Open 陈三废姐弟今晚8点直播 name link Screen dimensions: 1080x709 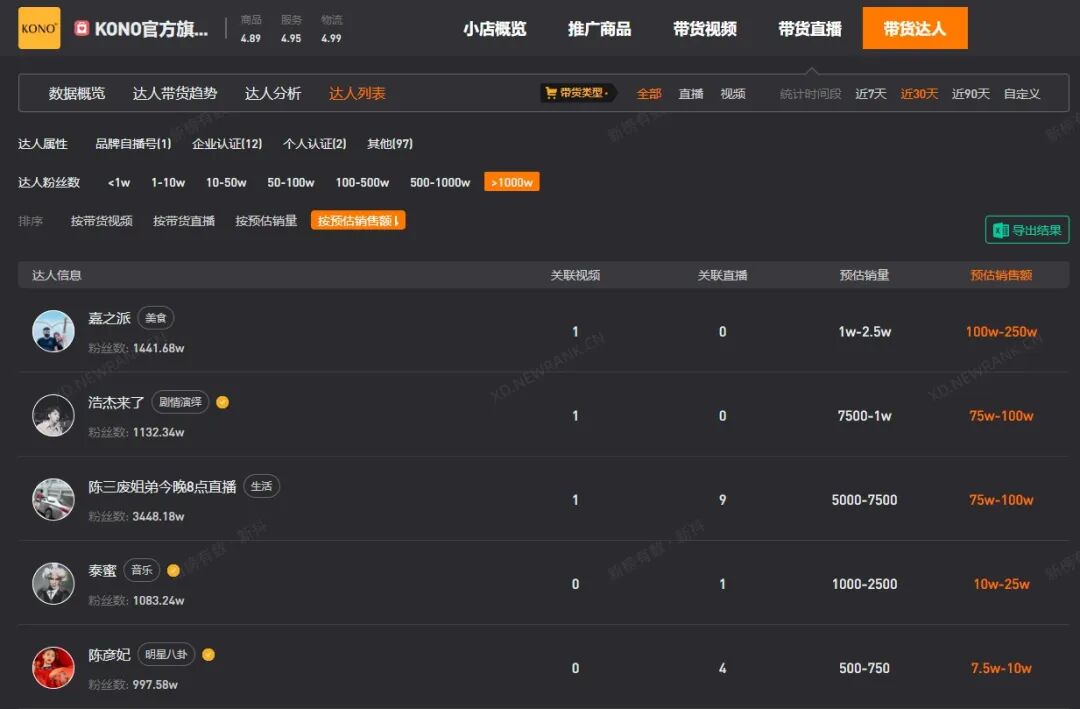pyautogui.click(x=163, y=486)
